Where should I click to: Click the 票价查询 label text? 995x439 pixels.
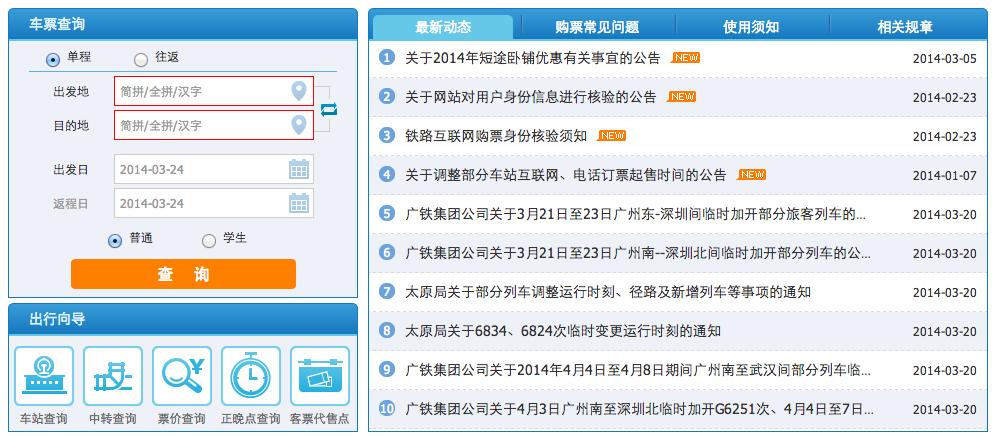(x=181, y=419)
